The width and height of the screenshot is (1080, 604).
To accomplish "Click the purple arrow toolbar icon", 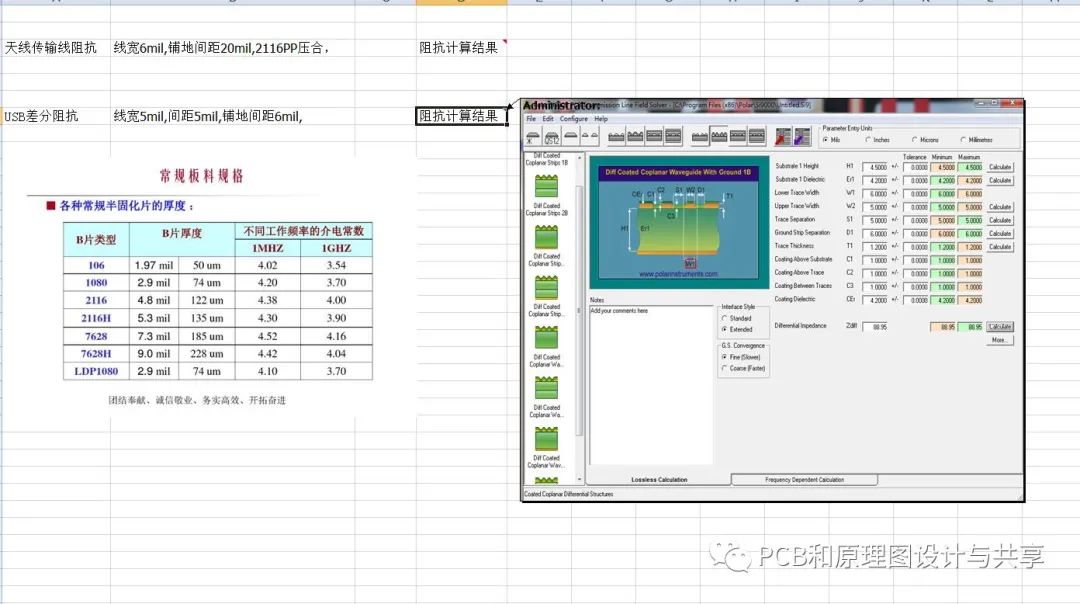I will pos(802,136).
